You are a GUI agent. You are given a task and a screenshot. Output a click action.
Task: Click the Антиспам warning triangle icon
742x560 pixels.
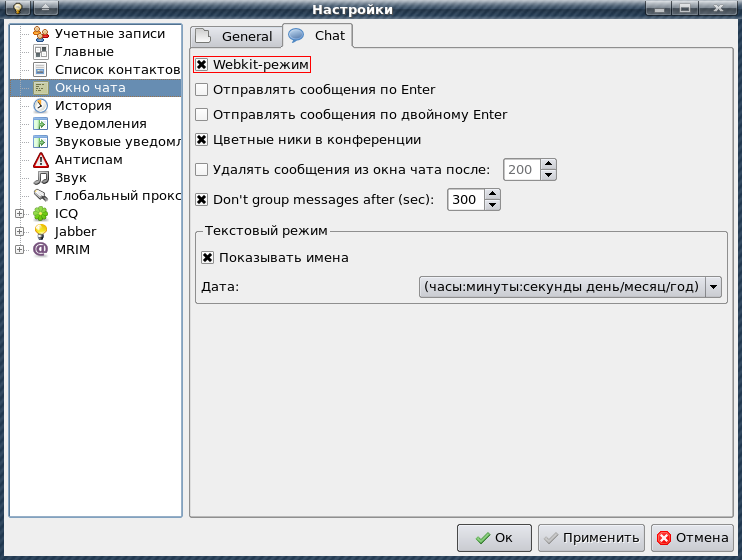(x=41, y=160)
